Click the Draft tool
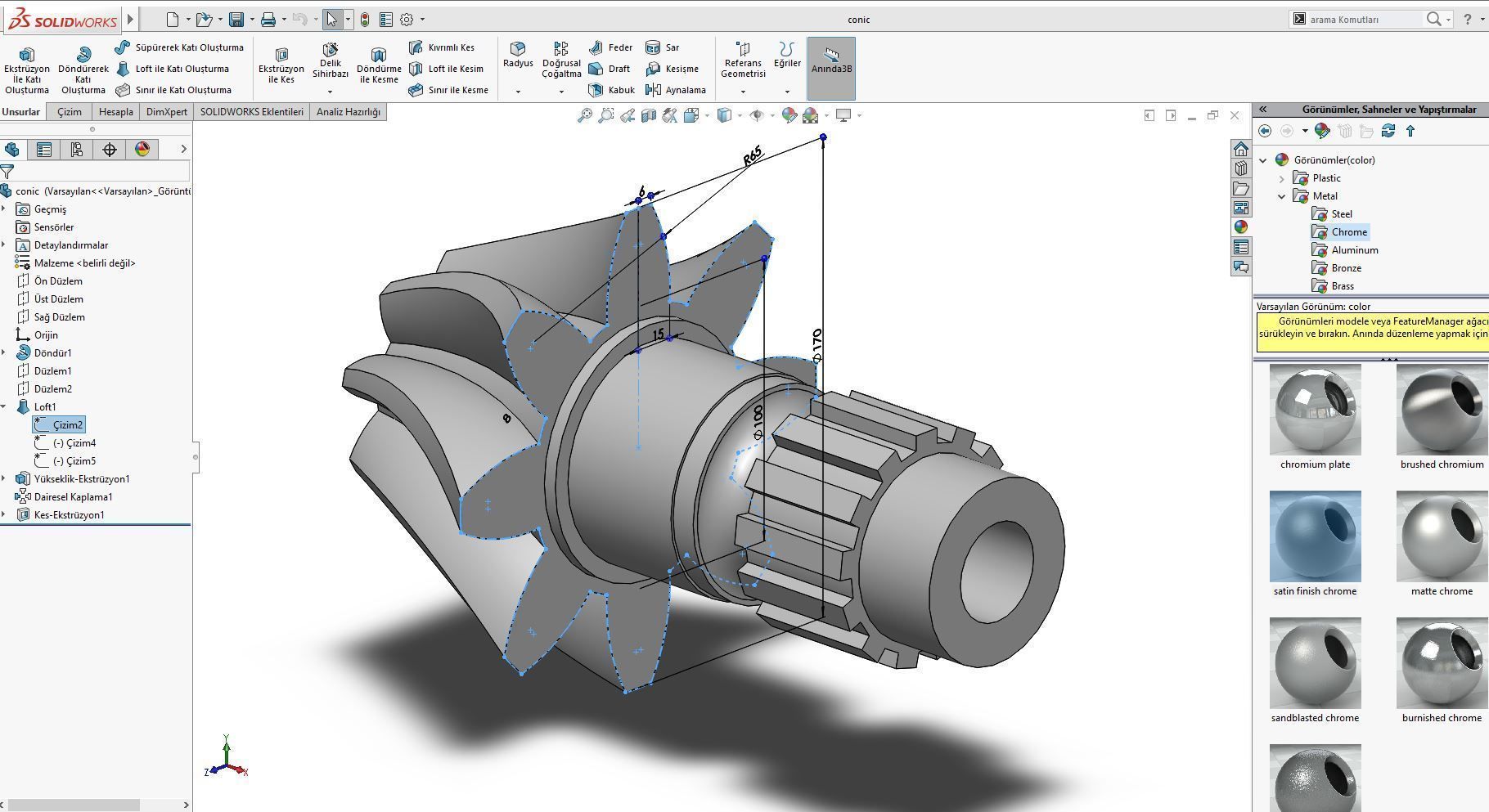 pyautogui.click(x=610, y=69)
